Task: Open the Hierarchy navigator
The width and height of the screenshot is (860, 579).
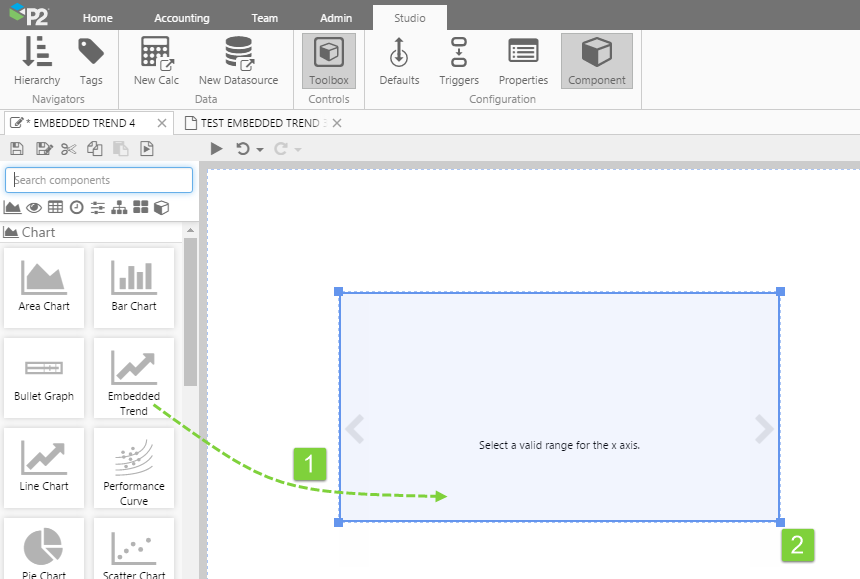Action: [37, 61]
